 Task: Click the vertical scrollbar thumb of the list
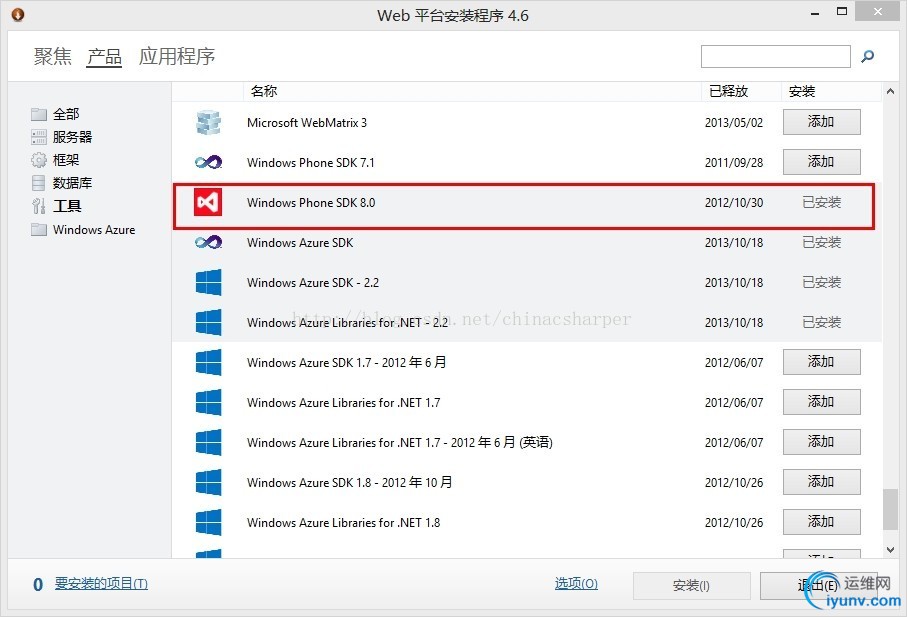pos(890,509)
